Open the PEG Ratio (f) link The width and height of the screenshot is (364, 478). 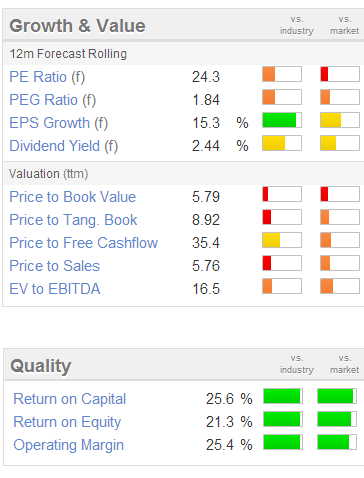[x=53, y=100]
